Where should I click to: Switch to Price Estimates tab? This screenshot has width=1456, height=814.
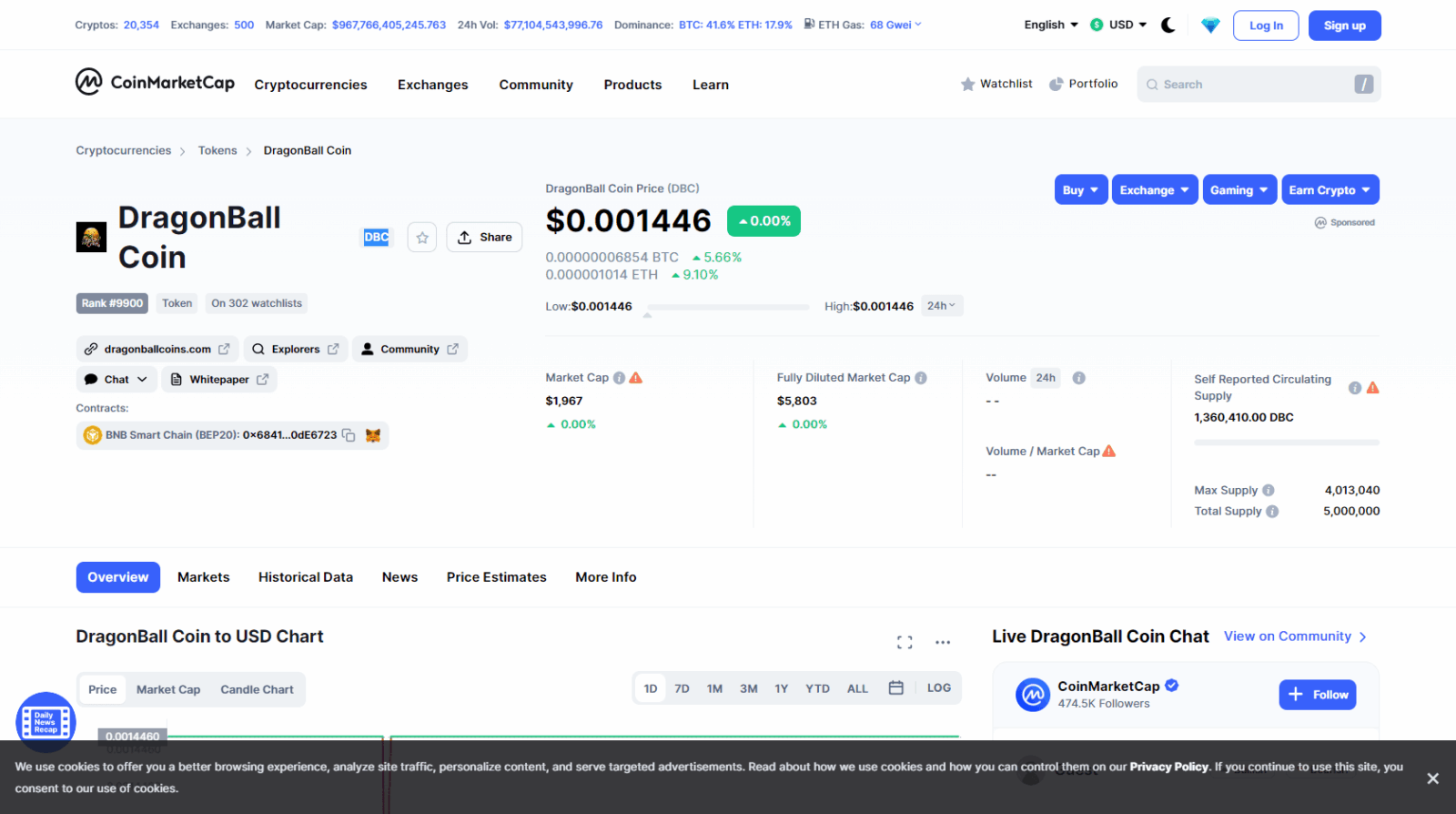click(497, 577)
